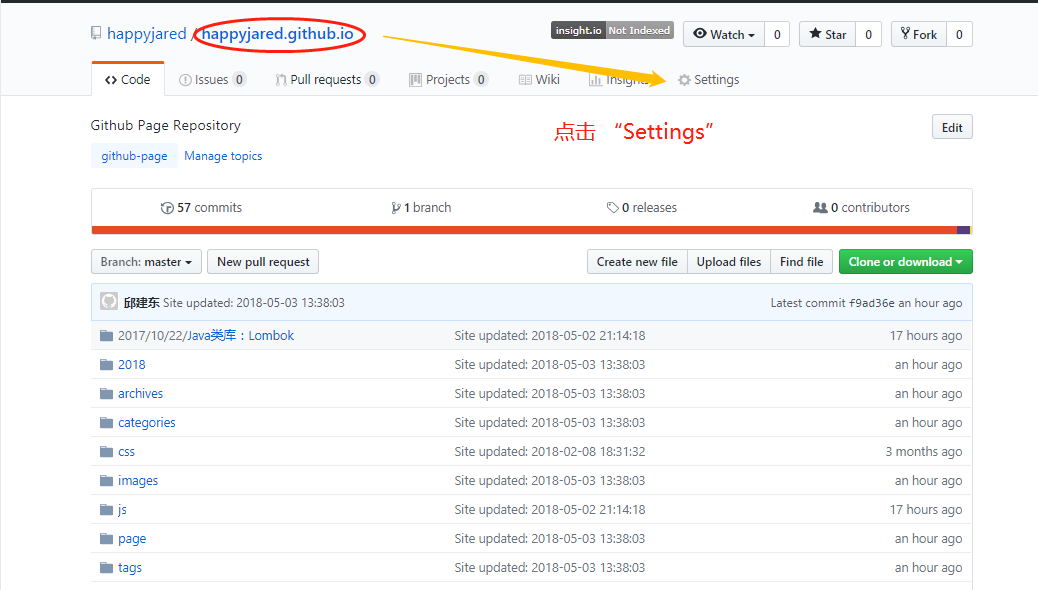Click the folder icon of page

(106, 539)
